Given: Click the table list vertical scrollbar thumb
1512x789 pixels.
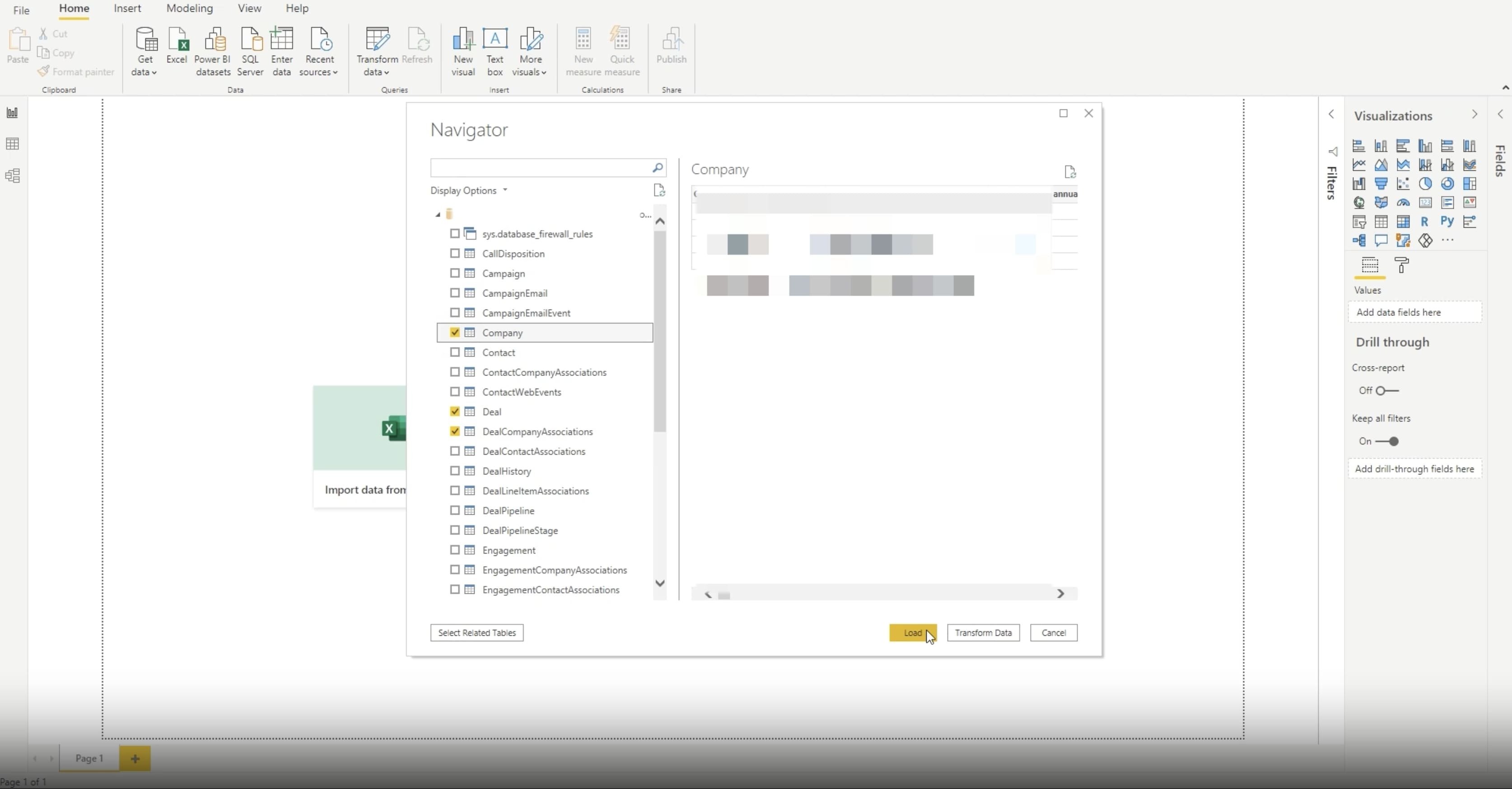Looking at the screenshot, I should pyautogui.click(x=660, y=332).
